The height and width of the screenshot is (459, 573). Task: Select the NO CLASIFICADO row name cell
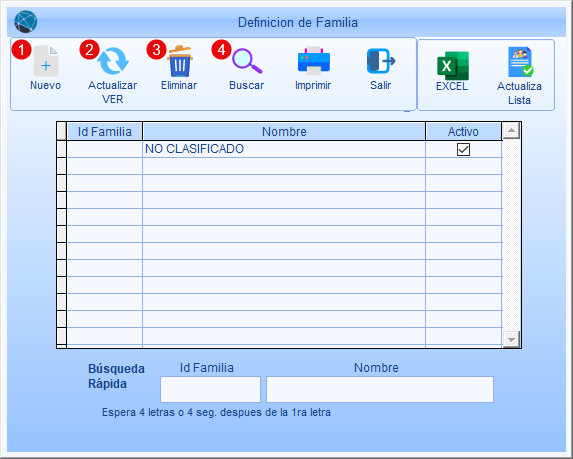(x=284, y=149)
